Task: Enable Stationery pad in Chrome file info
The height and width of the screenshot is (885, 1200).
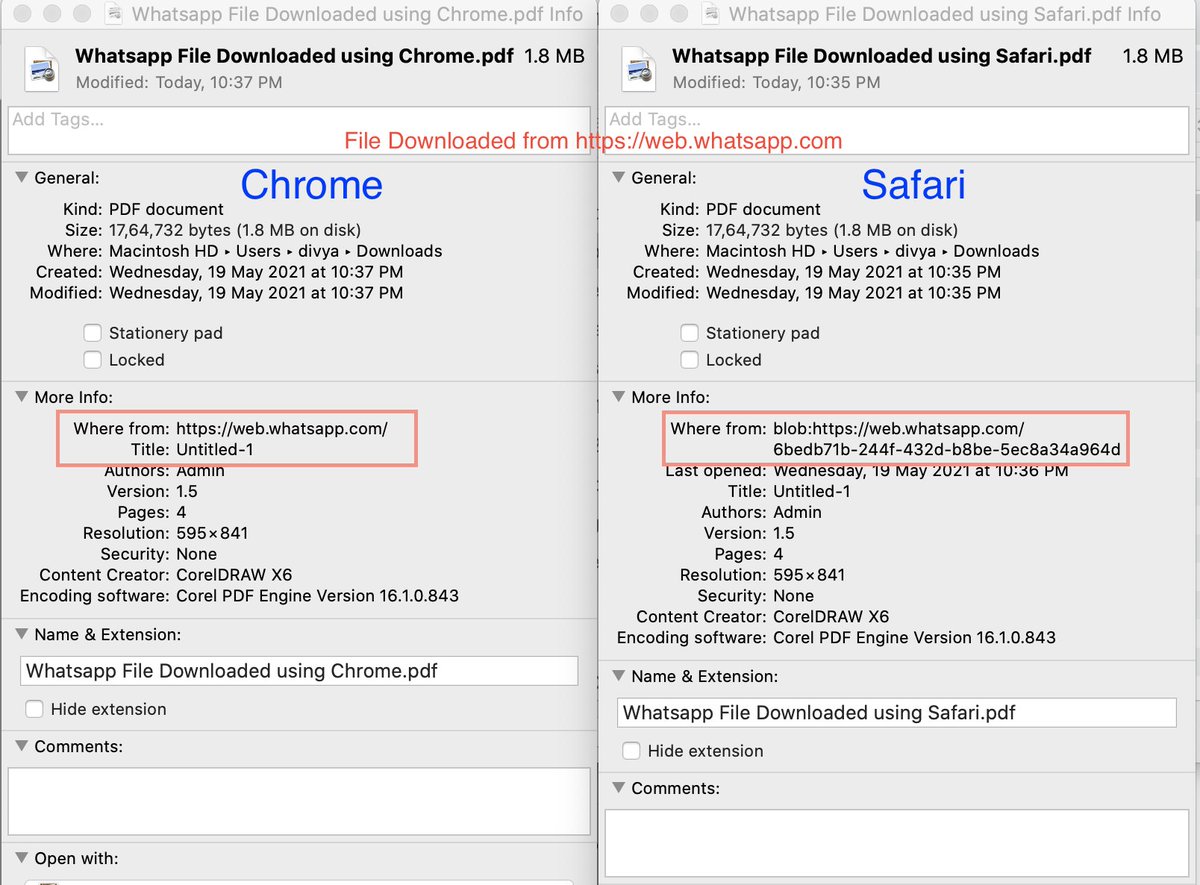Action: click(92, 333)
